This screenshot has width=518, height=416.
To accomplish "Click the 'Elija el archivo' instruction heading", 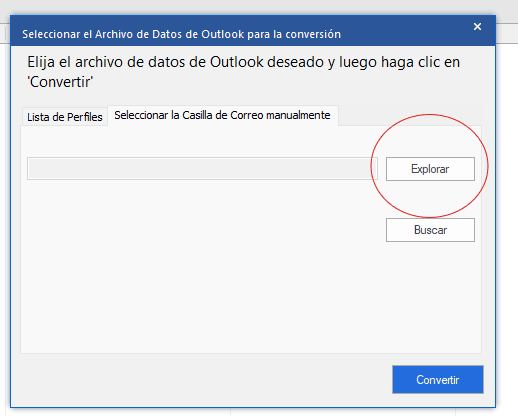I will coord(243,72).
